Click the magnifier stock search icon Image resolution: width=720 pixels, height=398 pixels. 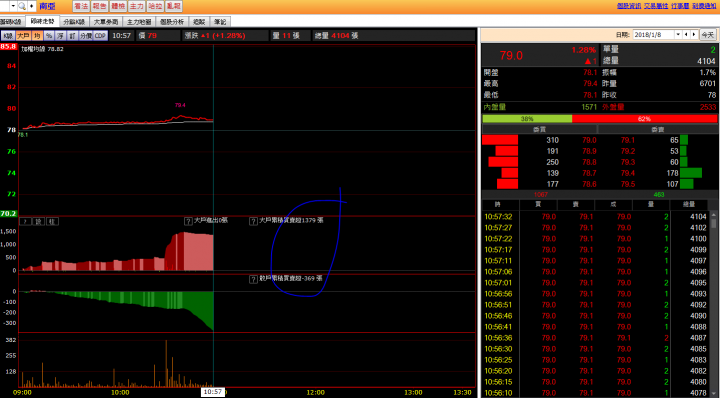[21, 6]
